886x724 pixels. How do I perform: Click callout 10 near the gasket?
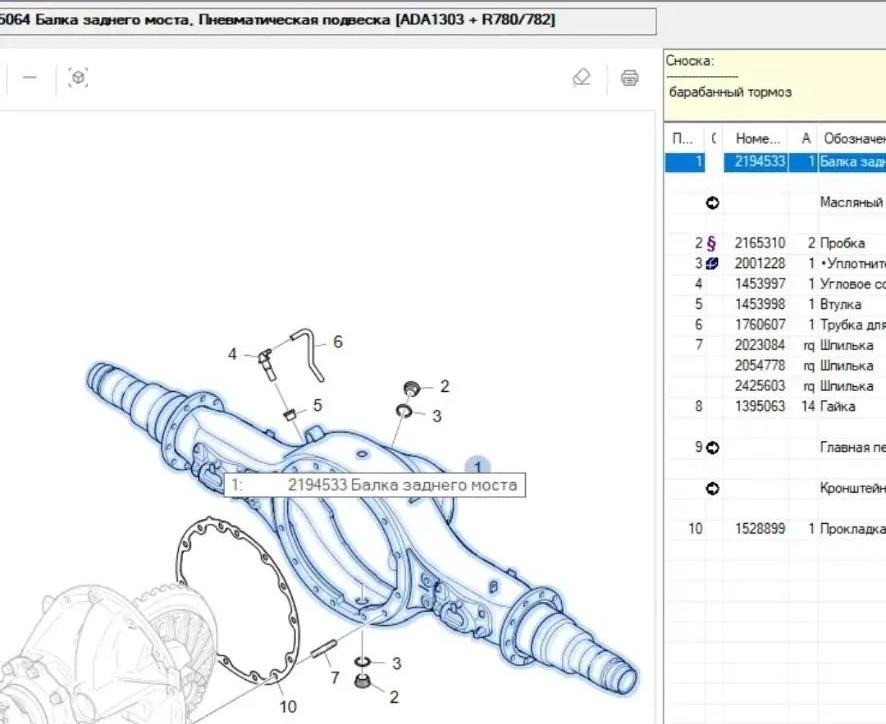click(x=288, y=706)
